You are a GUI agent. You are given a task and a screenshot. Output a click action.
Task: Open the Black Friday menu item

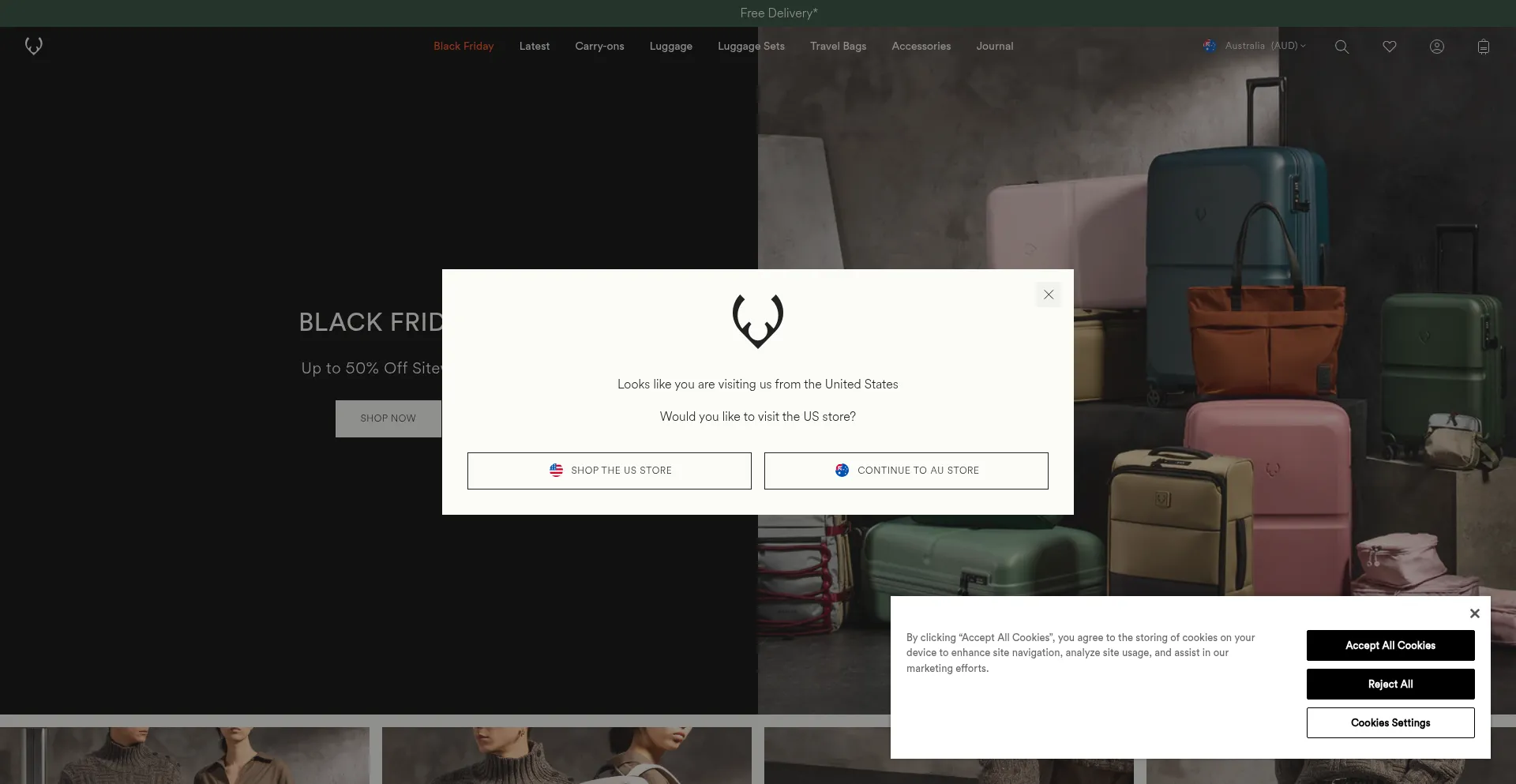pos(463,47)
